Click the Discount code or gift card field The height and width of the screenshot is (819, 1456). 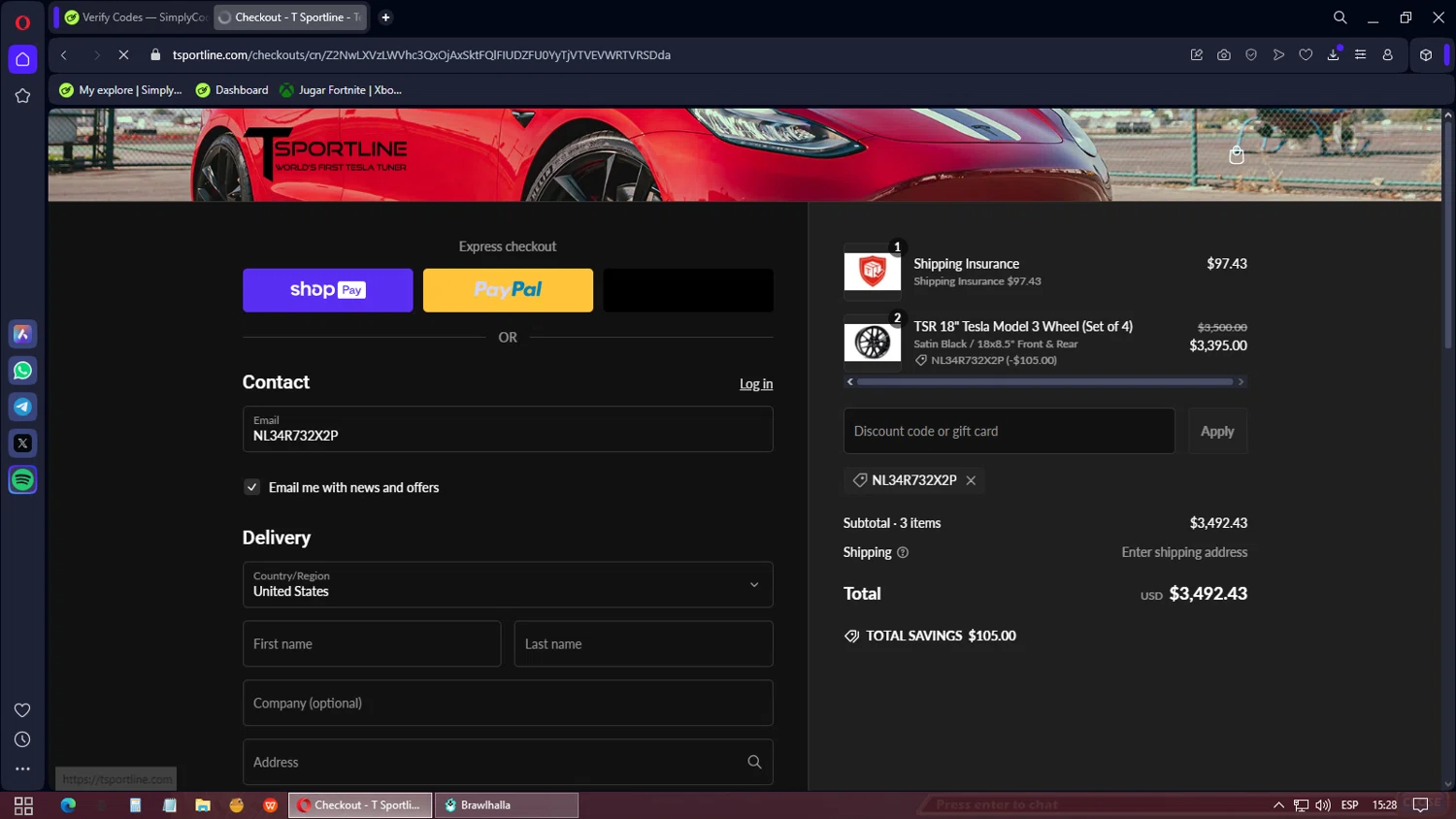(1009, 431)
